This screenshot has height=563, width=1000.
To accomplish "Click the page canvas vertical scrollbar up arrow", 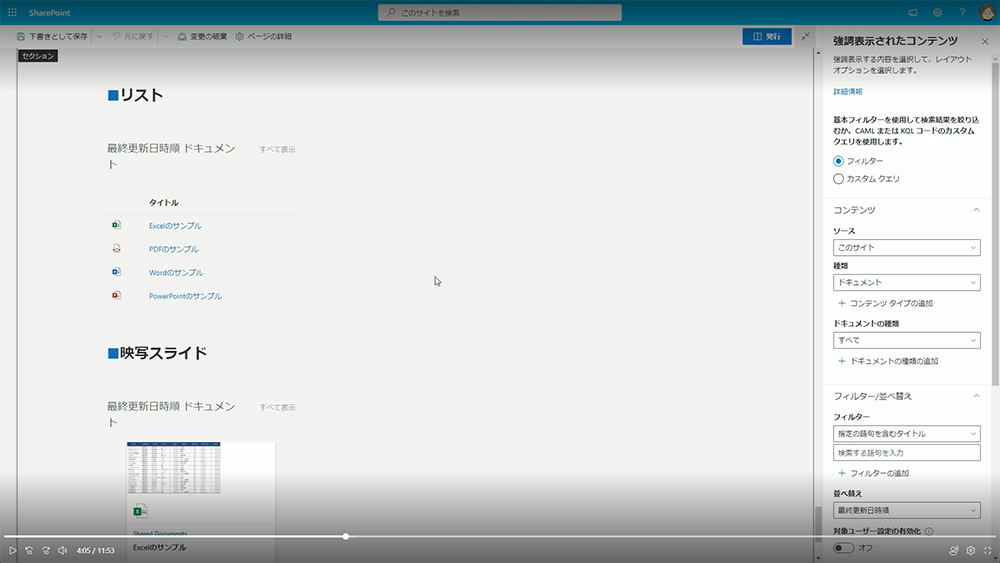I will coord(818,53).
